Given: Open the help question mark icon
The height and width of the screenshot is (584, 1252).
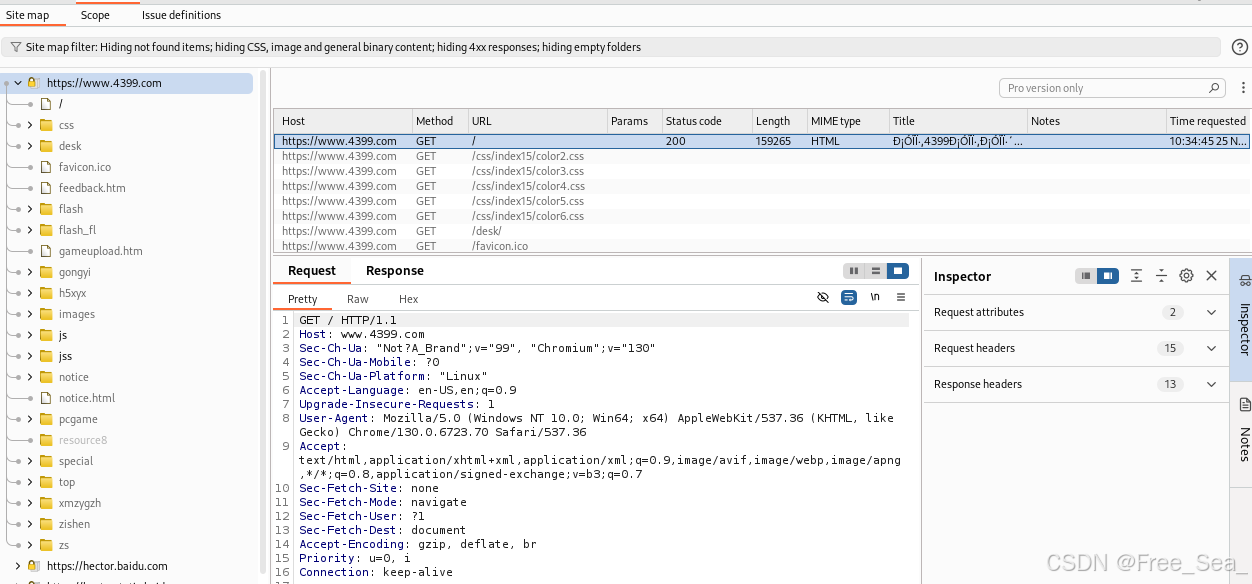Looking at the screenshot, I should [x=1239, y=47].
